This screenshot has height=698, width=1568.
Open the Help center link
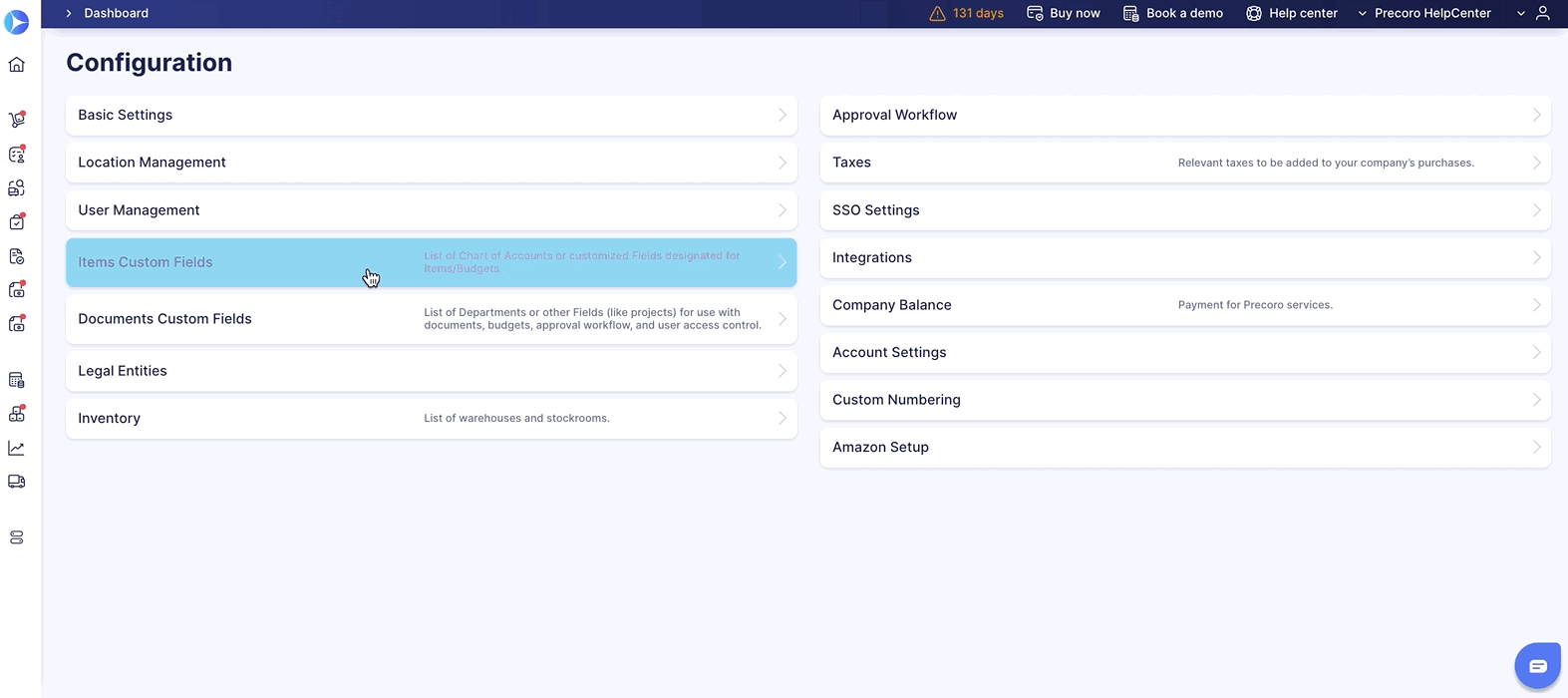tap(1292, 13)
